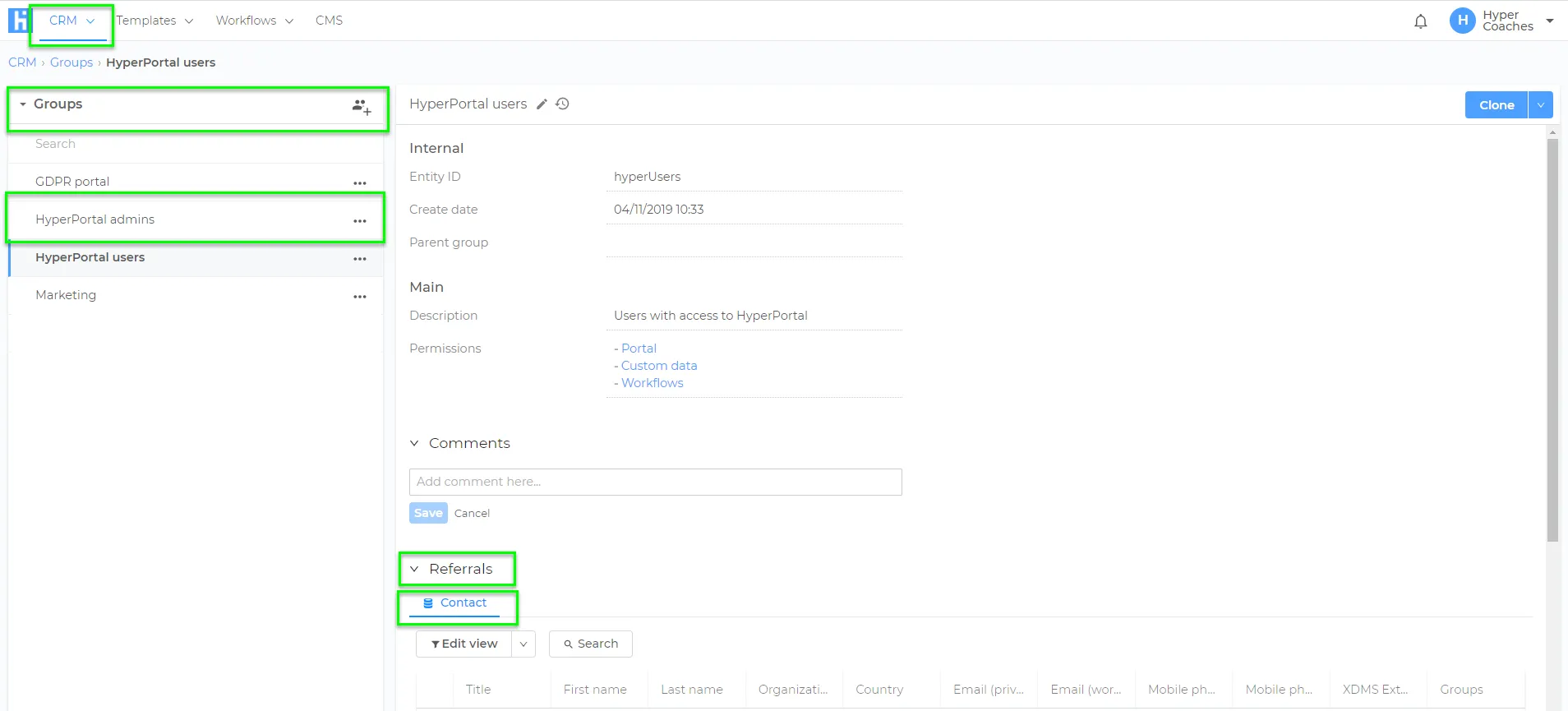Collapse the Referrals section
Screen dimensions: 1568x711
pyautogui.click(x=414, y=569)
